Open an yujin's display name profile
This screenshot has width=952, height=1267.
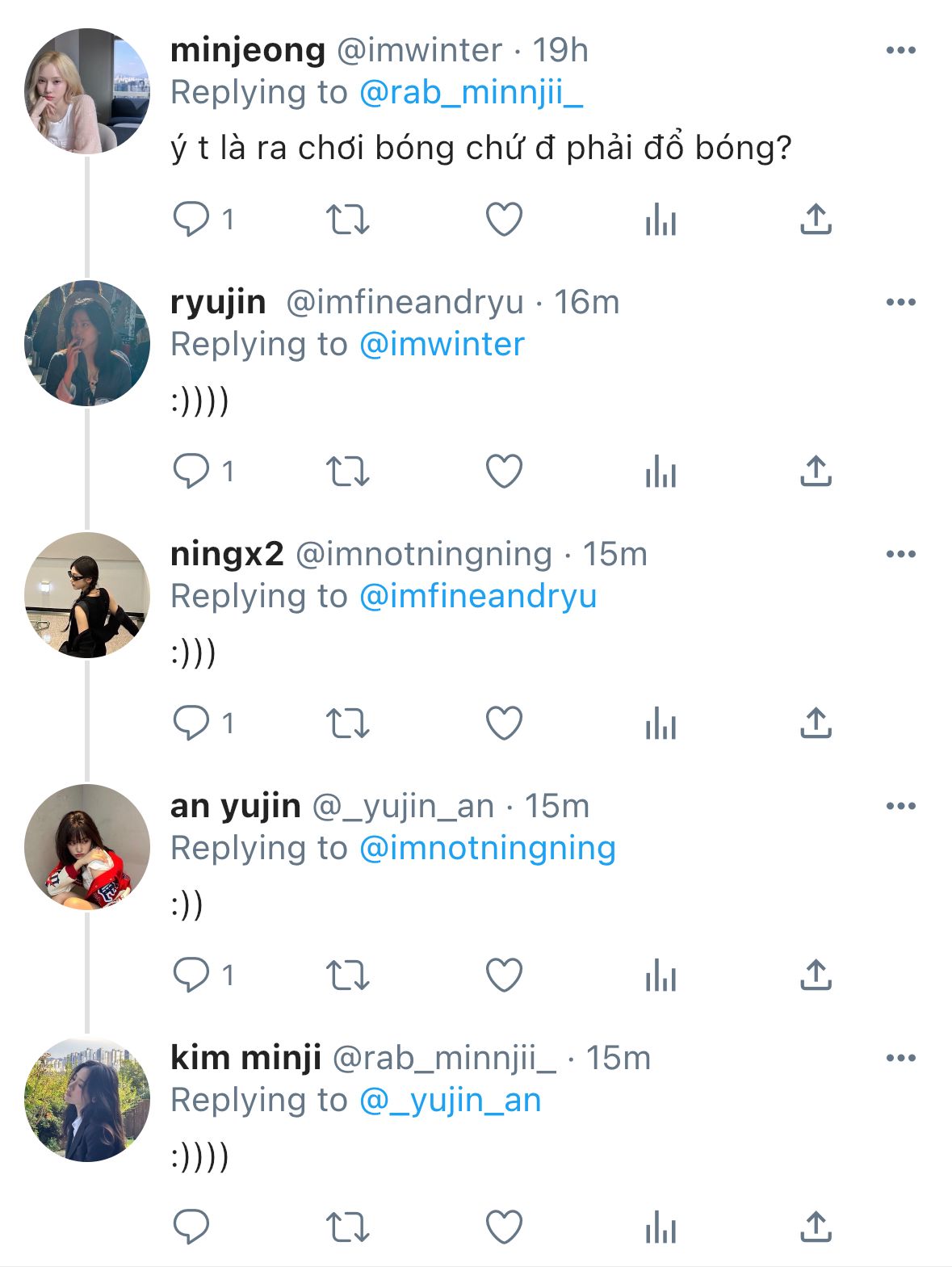(x=235, y=806)
